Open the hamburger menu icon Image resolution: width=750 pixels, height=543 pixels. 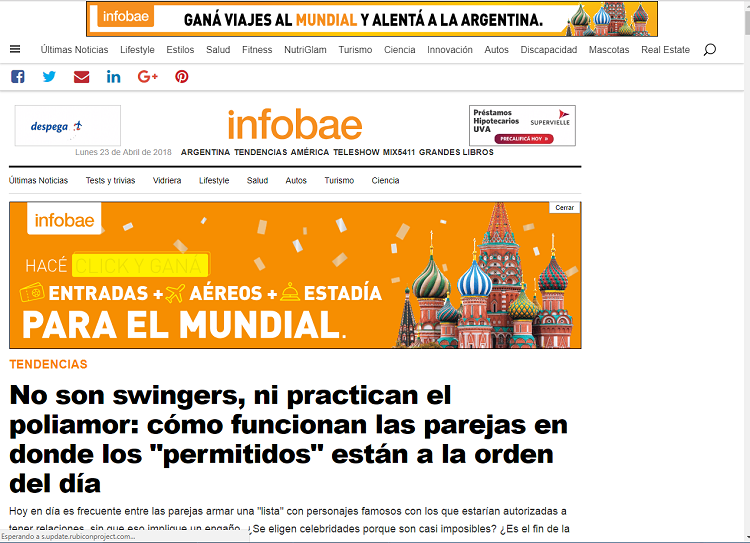[x=15, y=49]
